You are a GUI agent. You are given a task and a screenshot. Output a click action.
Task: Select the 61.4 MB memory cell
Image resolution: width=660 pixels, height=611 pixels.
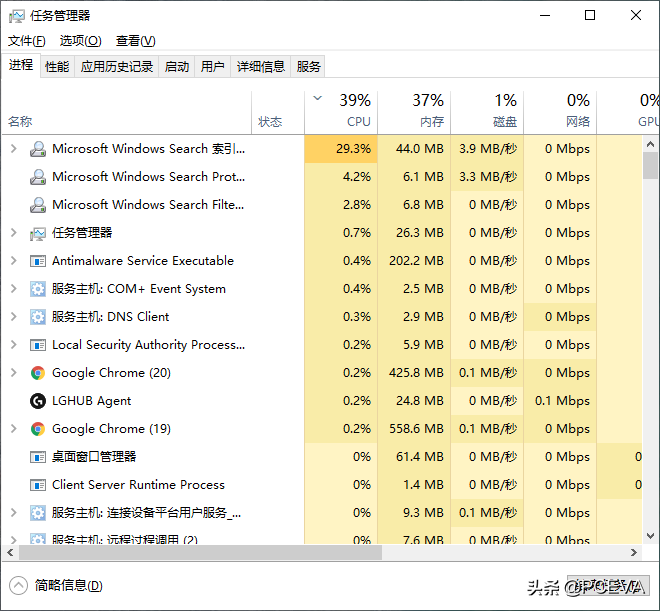[x=414, y=457]
